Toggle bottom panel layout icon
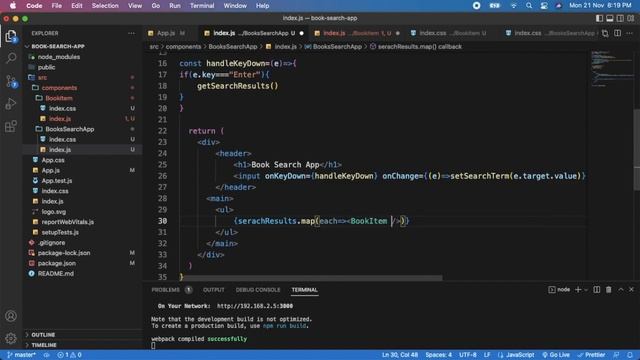This screenshot has height=360, width=640. pos(610,18)
